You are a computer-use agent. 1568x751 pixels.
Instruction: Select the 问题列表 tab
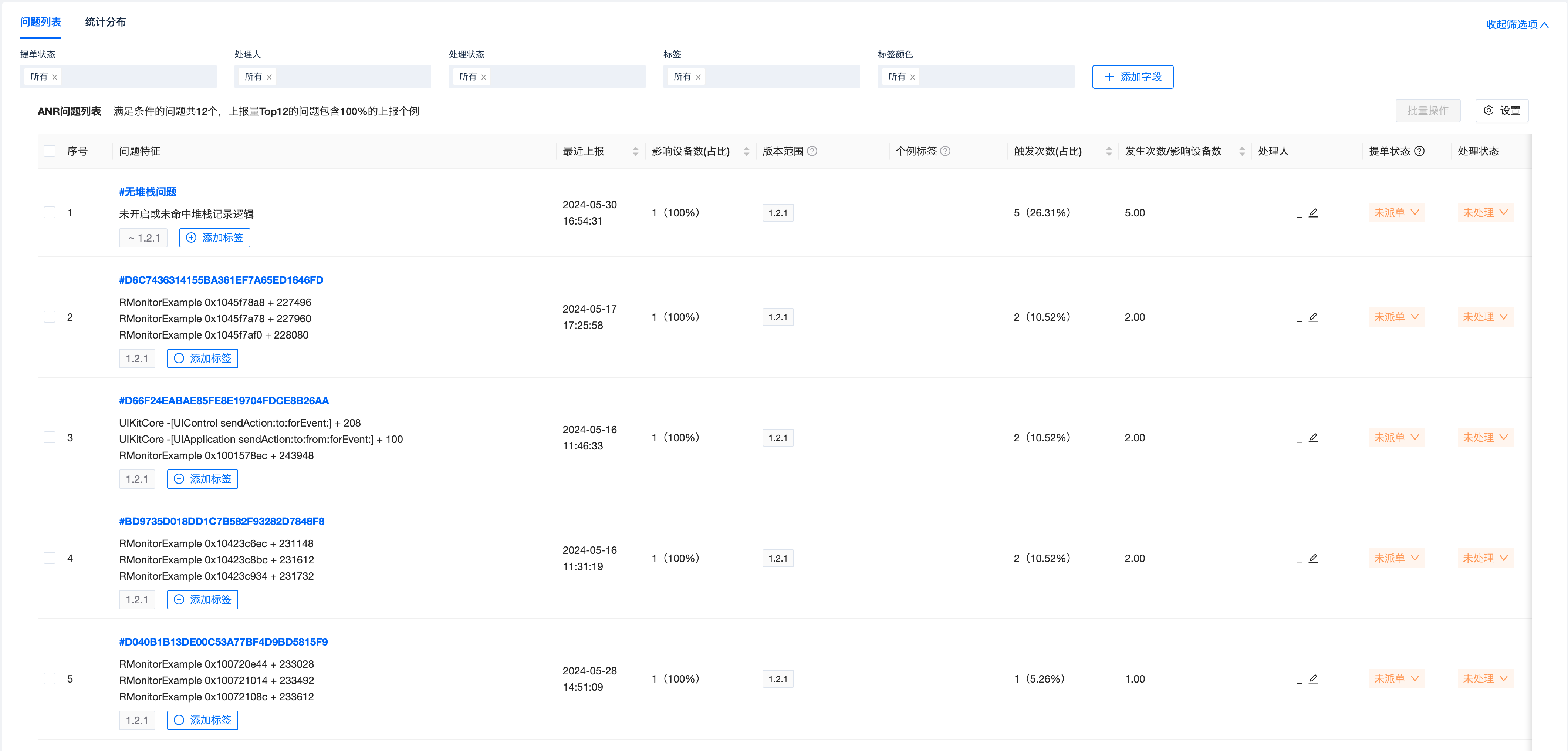tap(40, 22)
